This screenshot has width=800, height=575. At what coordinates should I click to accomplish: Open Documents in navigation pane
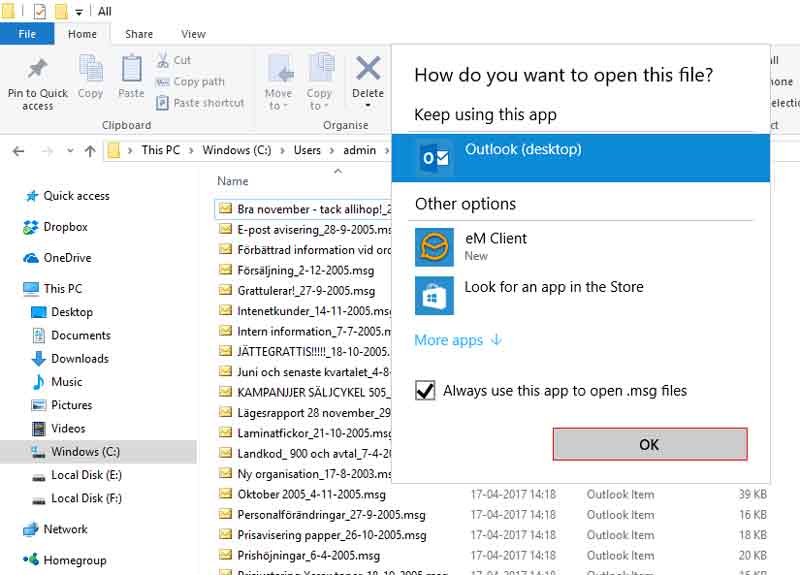(81, 336)
